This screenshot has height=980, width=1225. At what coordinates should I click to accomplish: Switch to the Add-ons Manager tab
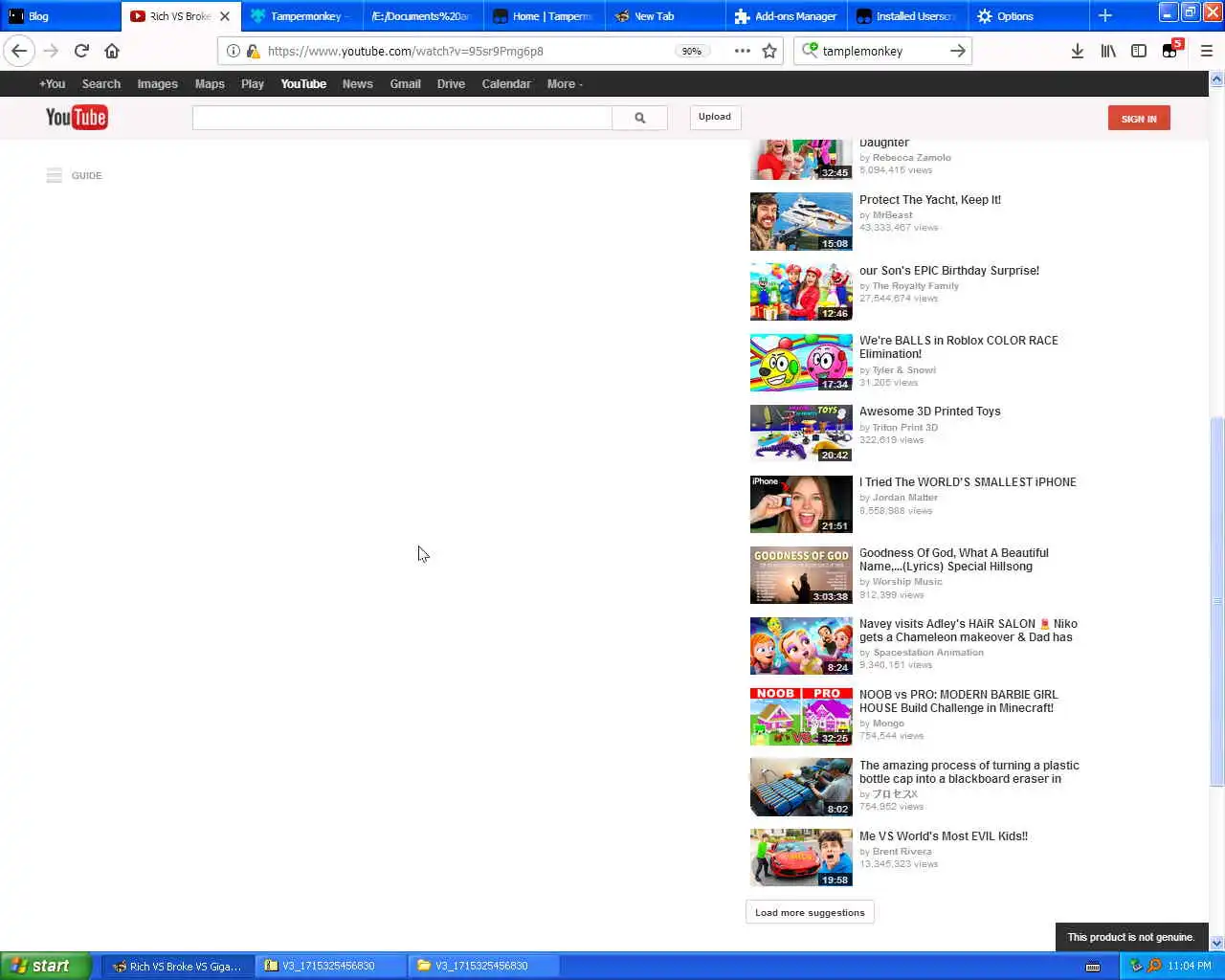(786, 16)
